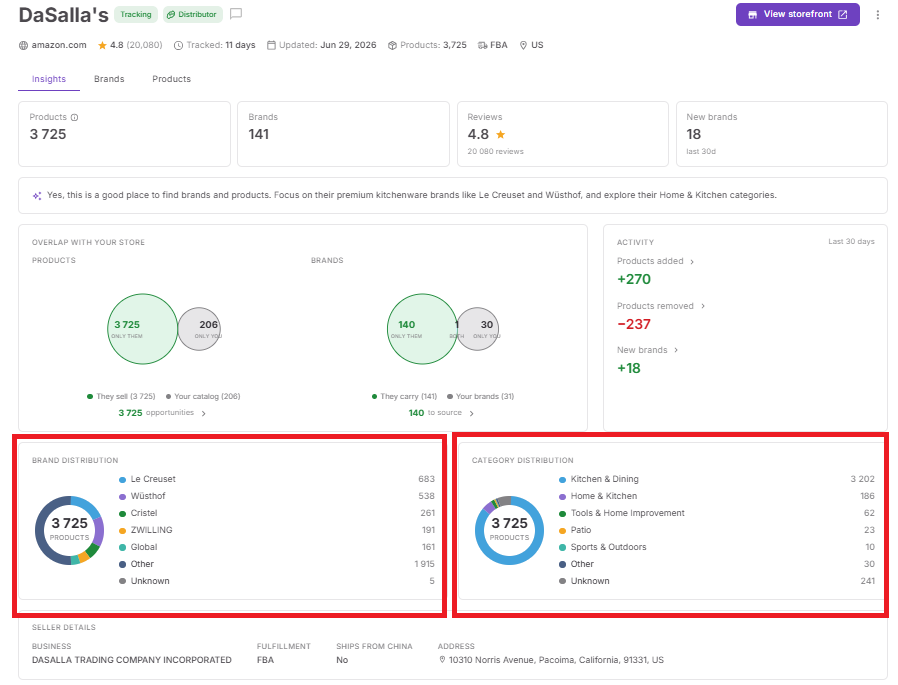898x685 pixels.
Task: Click the info icon on Products card
Action: point(74,117)
